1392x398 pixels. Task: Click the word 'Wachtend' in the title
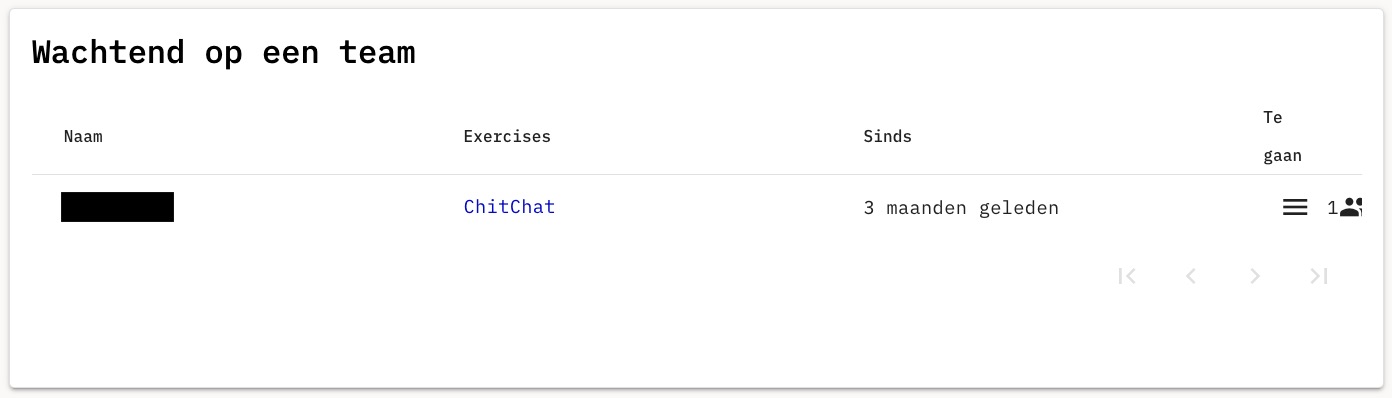click(108, 52)
